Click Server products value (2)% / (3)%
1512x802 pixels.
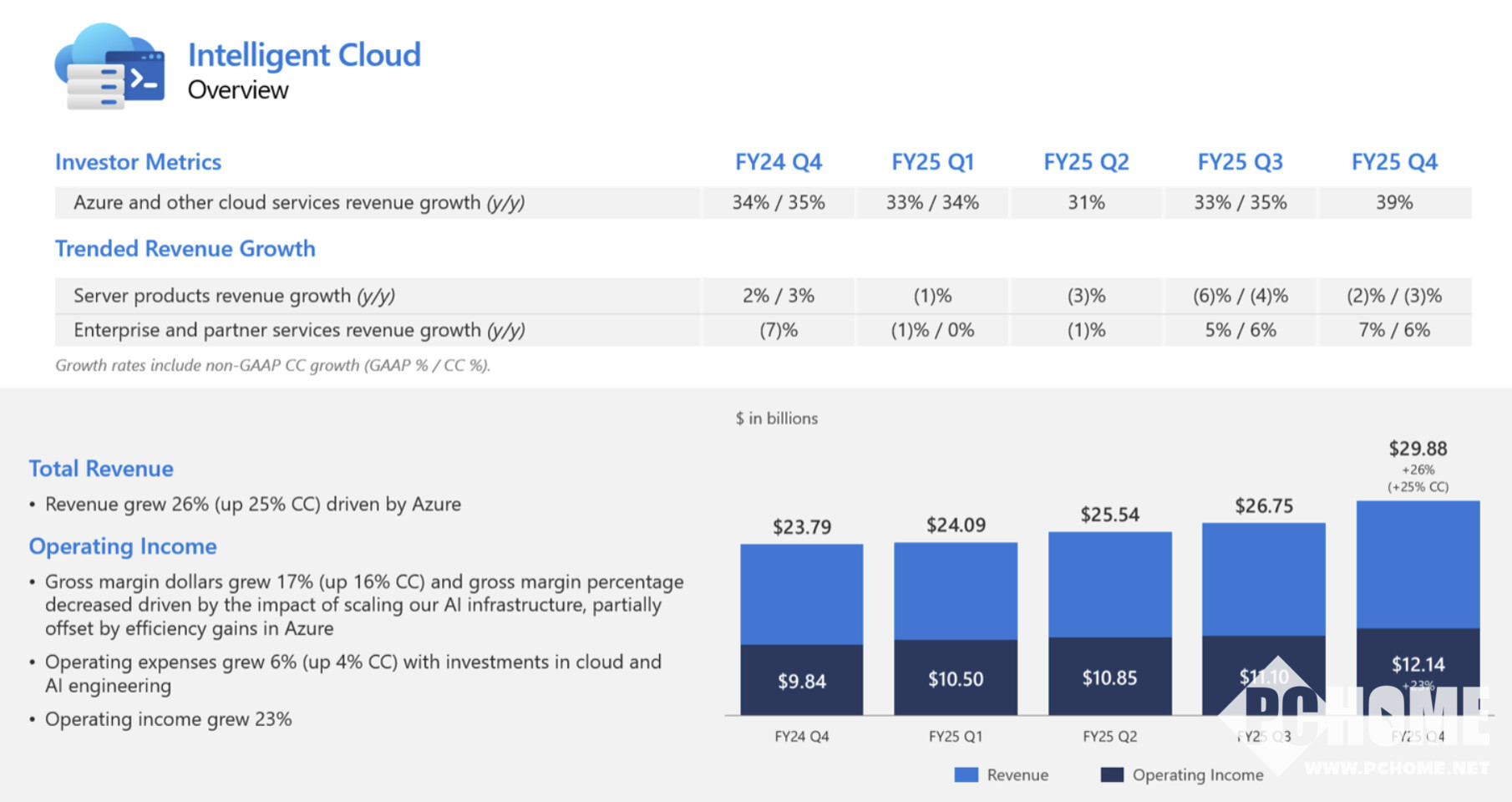pos(1394,296)
